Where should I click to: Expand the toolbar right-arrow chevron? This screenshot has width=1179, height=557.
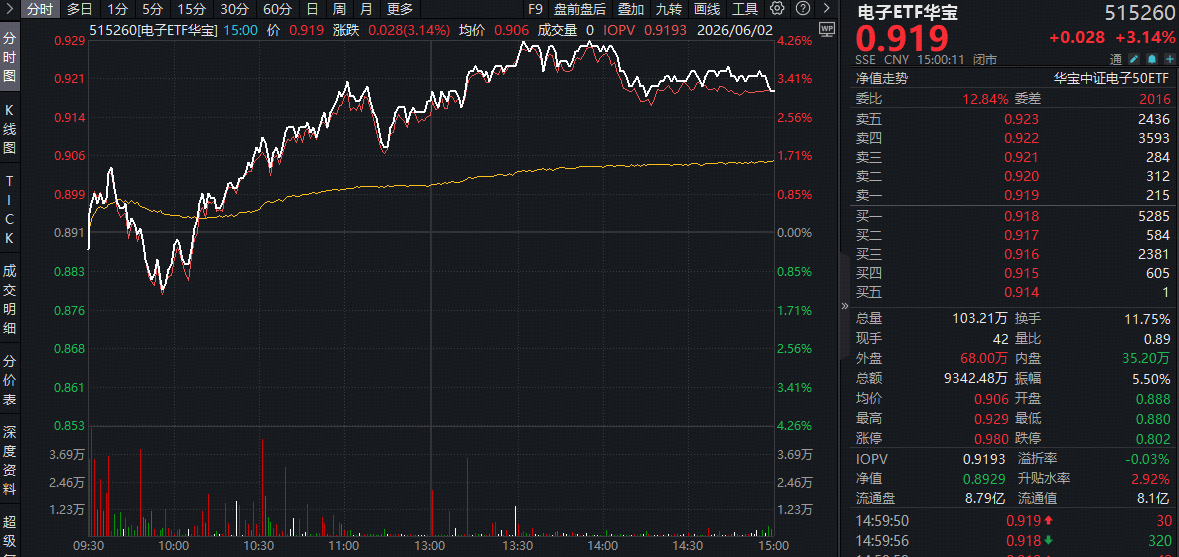coord(827,9)
